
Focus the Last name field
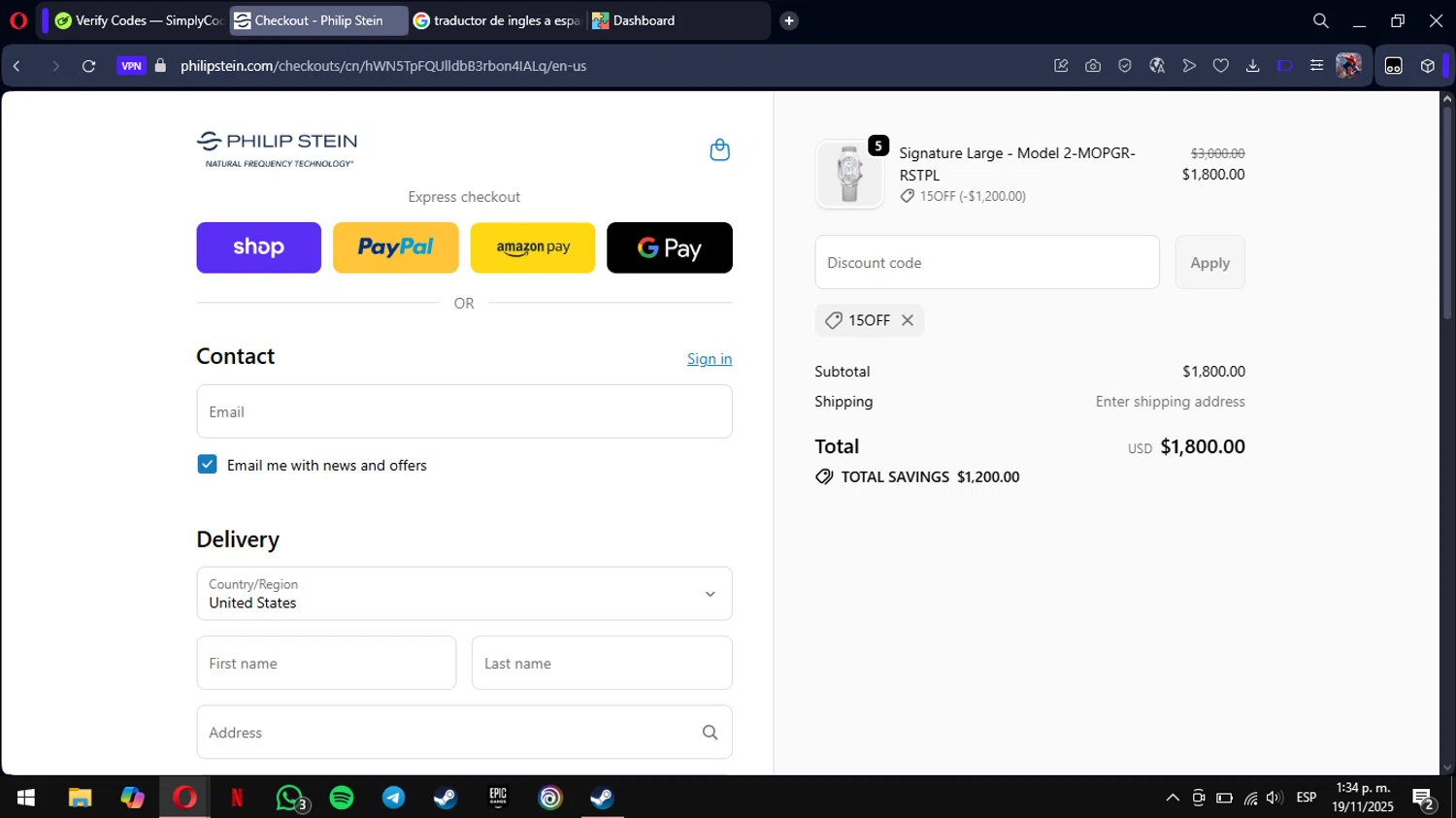click(602, 663)
